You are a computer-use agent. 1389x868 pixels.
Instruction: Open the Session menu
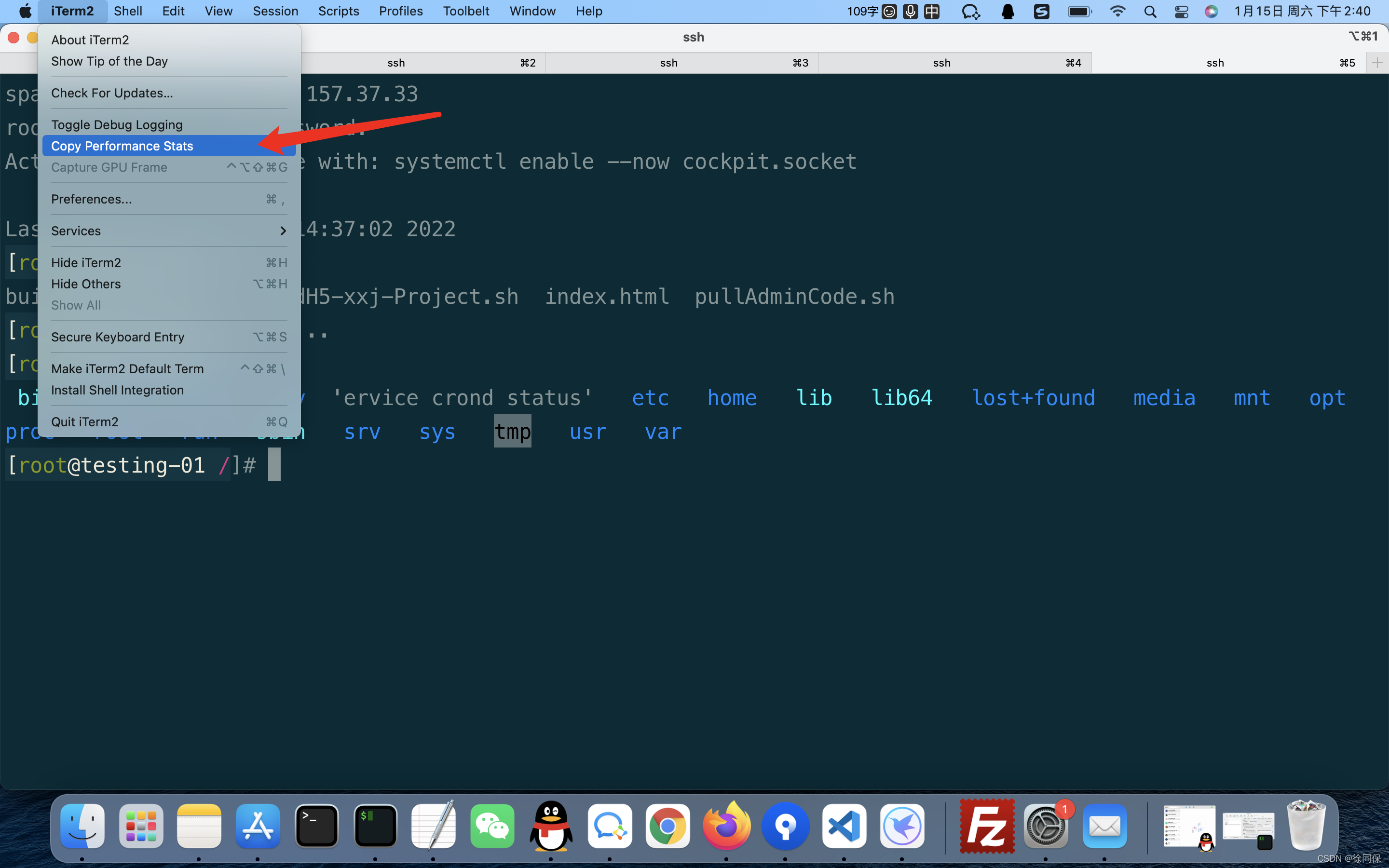(275, 12)
